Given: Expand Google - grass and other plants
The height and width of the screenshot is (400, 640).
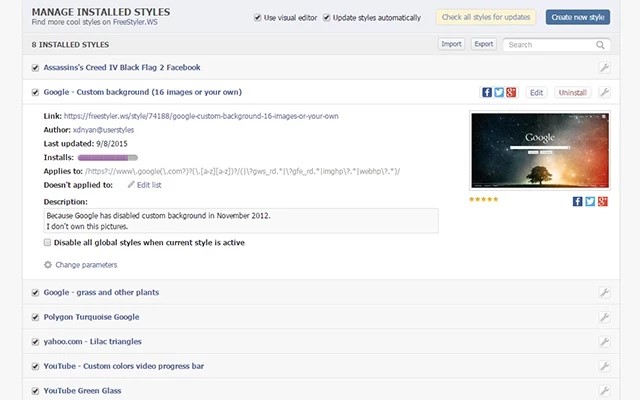Looking at the screenshot, I should pyautogui.click(x=101, y=292).
